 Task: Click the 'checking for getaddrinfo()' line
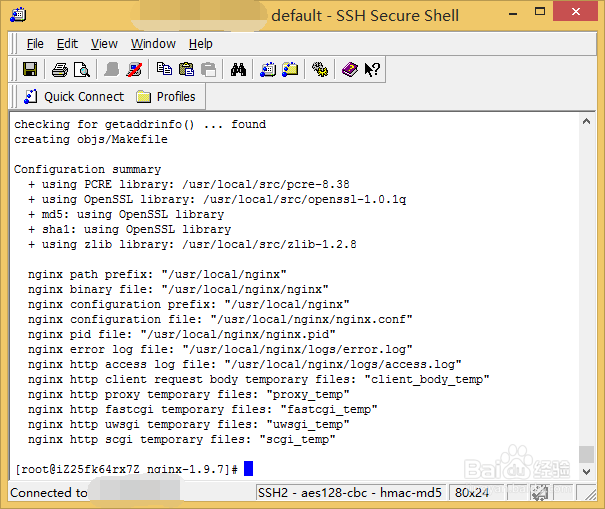[x=140, y=124]
